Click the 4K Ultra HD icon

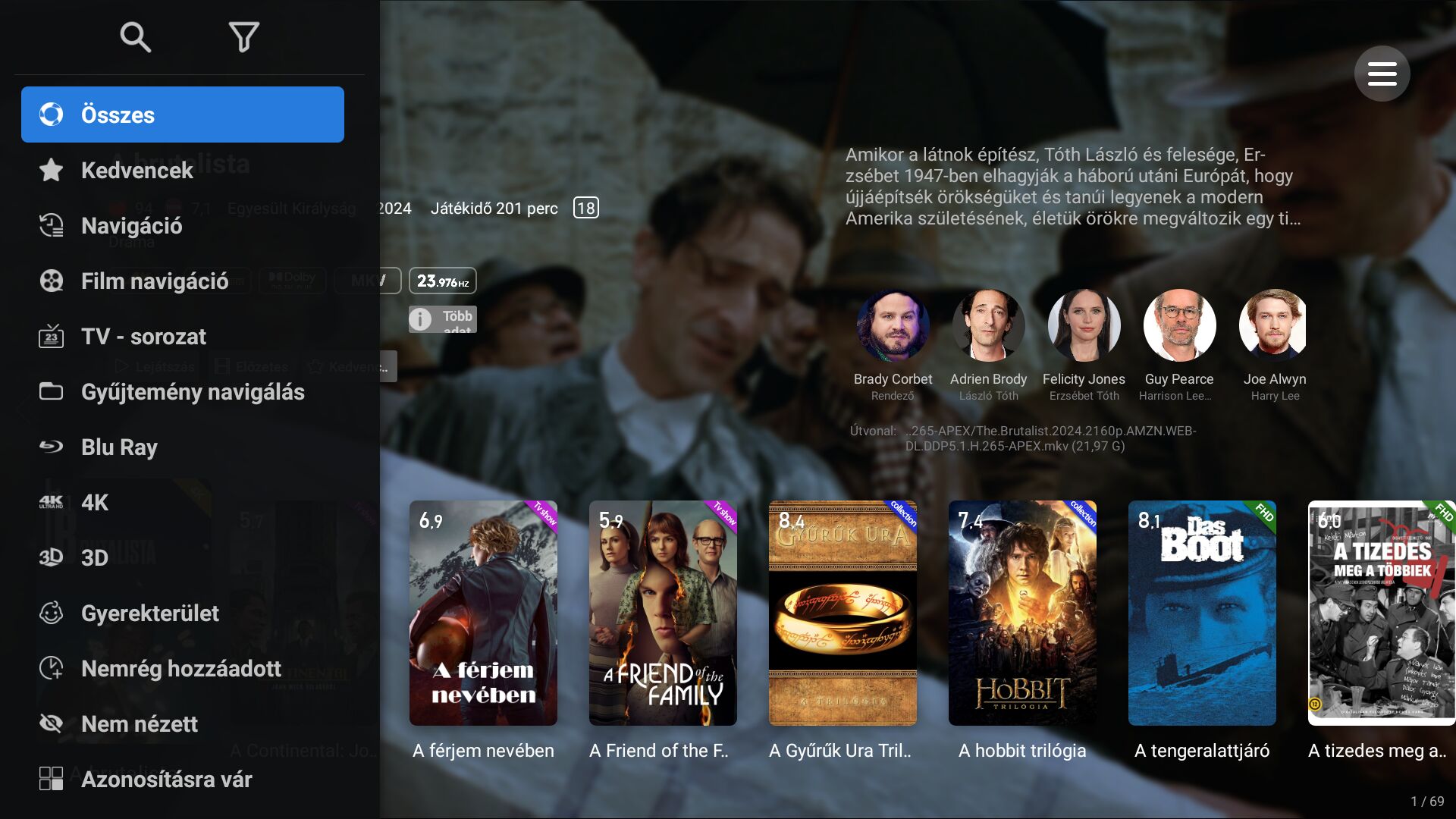click(51, 502)
